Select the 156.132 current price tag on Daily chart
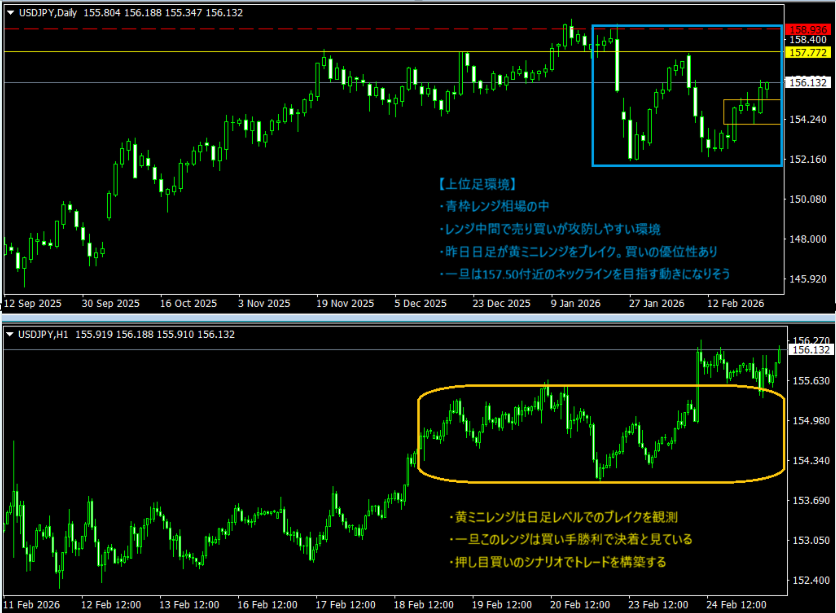This screenshot has height=613, width=836. pos(808,82)
